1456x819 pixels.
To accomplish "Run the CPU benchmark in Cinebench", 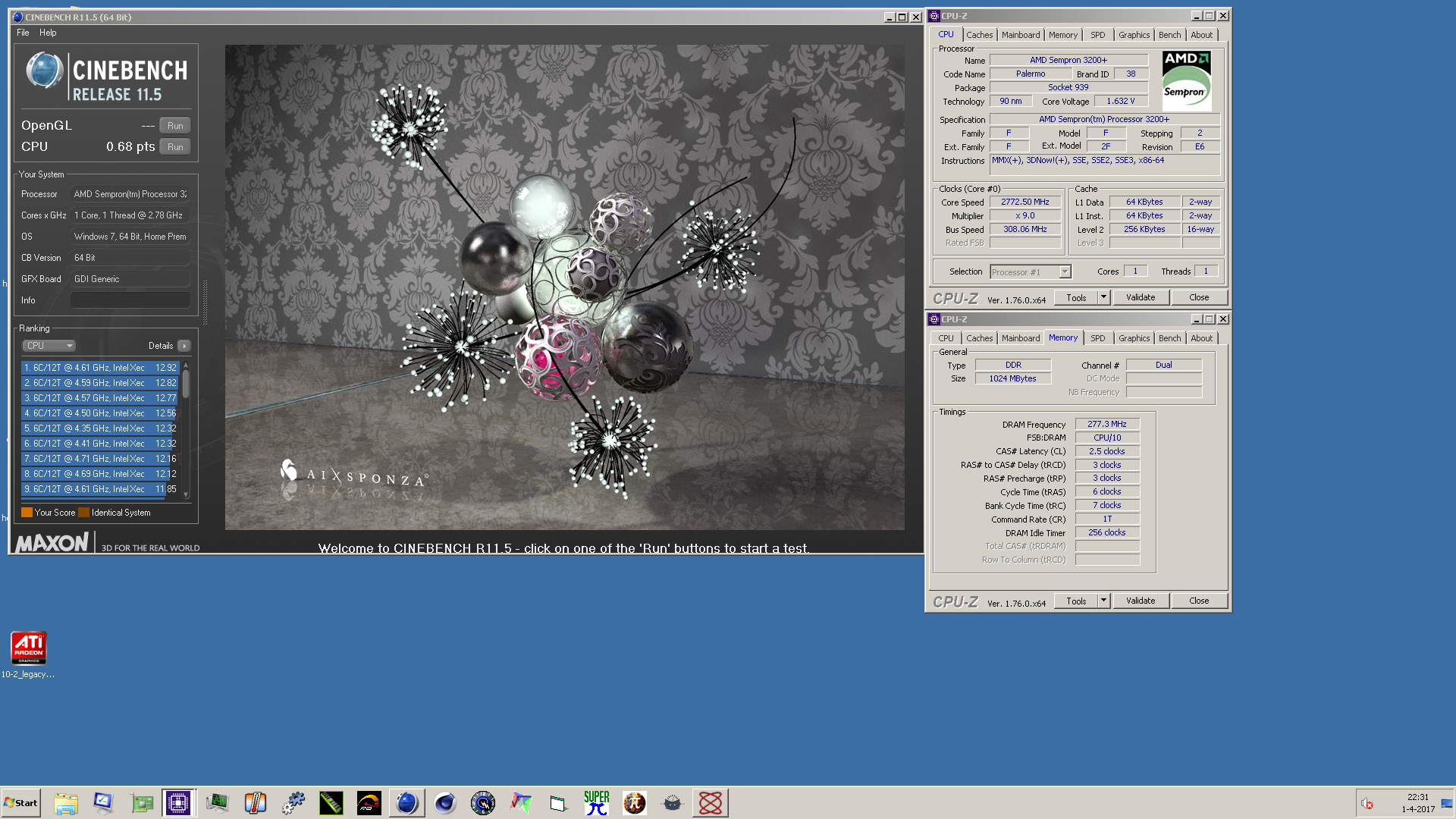I will click(175, 147).
